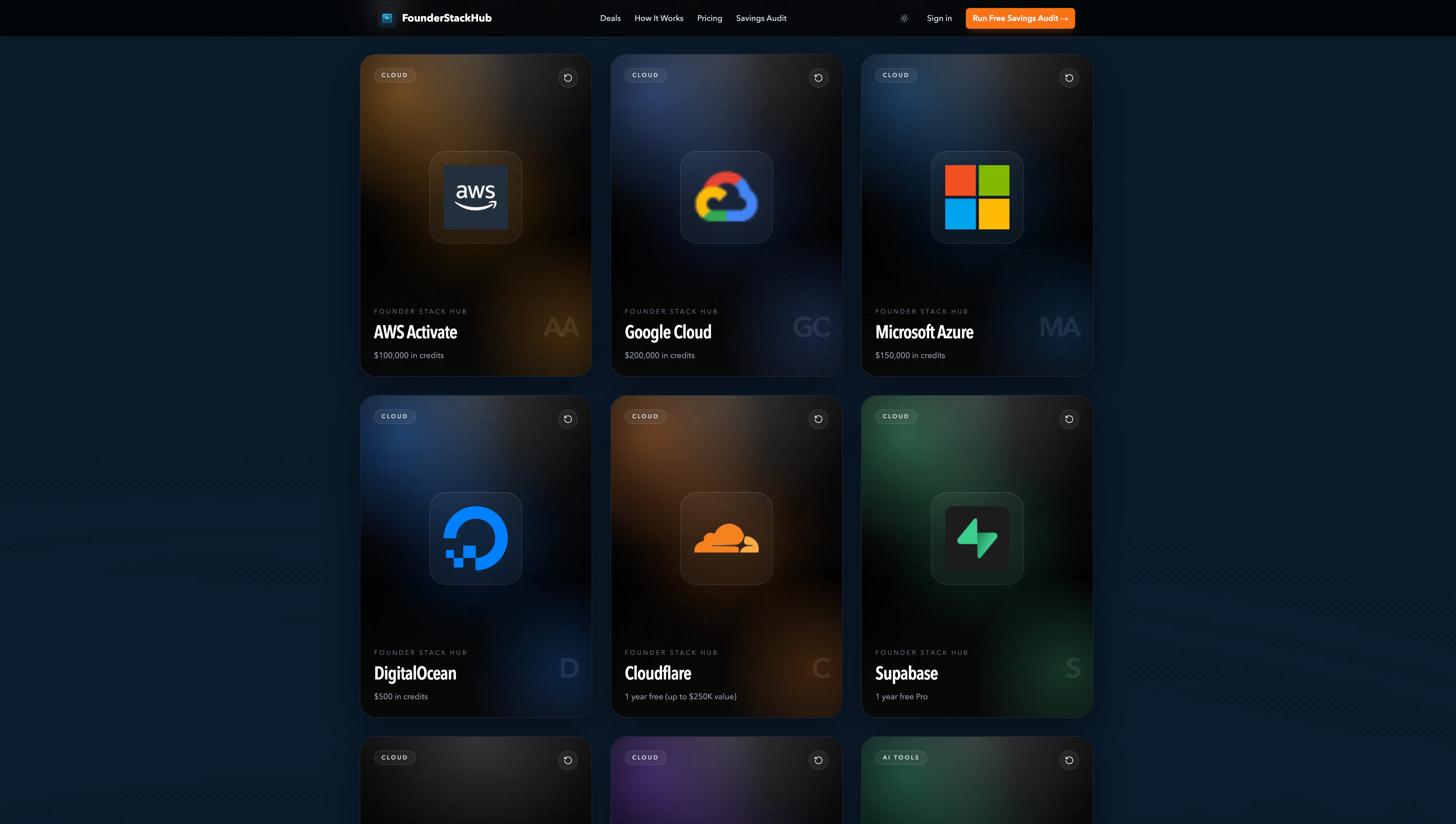Click the Cloudflare card title
This screenshot has height=824, width=1456.
pyautogui.click(x=657, y=673)
